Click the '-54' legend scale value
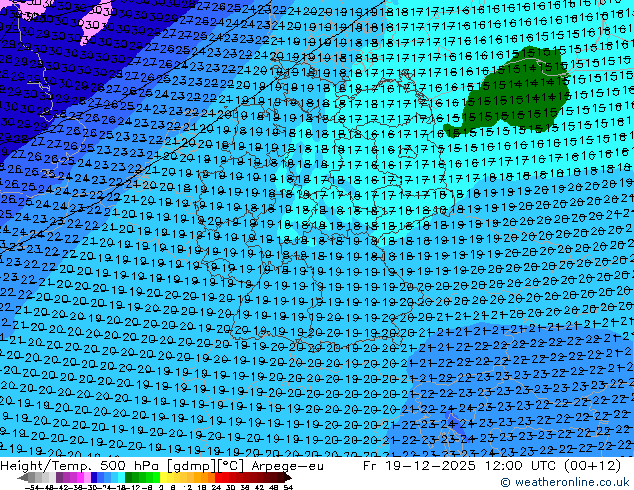This screenshot has height=490, width=634. [x=31, y=487]
